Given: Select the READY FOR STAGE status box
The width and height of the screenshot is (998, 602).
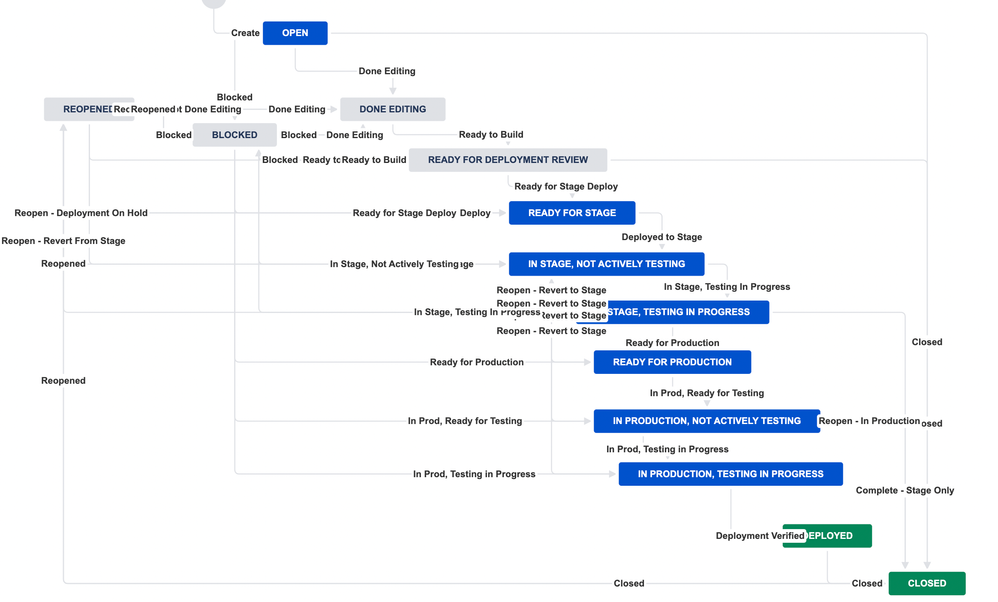Looking at the screenshot, I should tap(572, 213).
